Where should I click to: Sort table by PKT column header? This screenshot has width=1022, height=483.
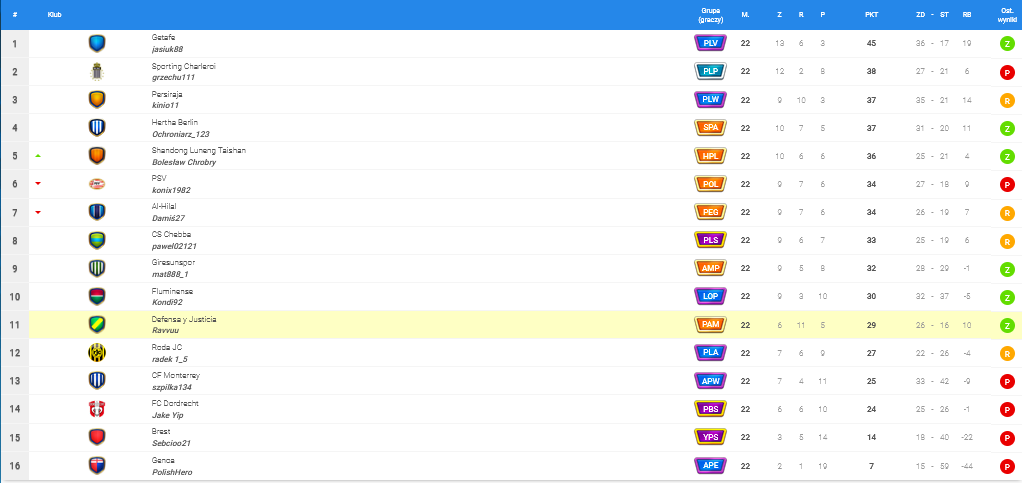(872, 15)
